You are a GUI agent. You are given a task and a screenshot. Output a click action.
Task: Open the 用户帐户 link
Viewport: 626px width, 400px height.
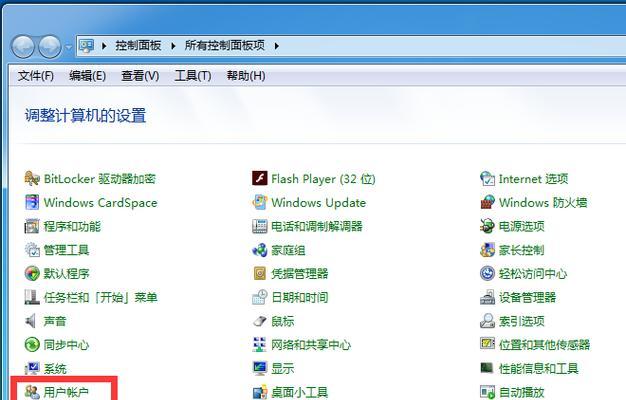[x=66, y=392]
